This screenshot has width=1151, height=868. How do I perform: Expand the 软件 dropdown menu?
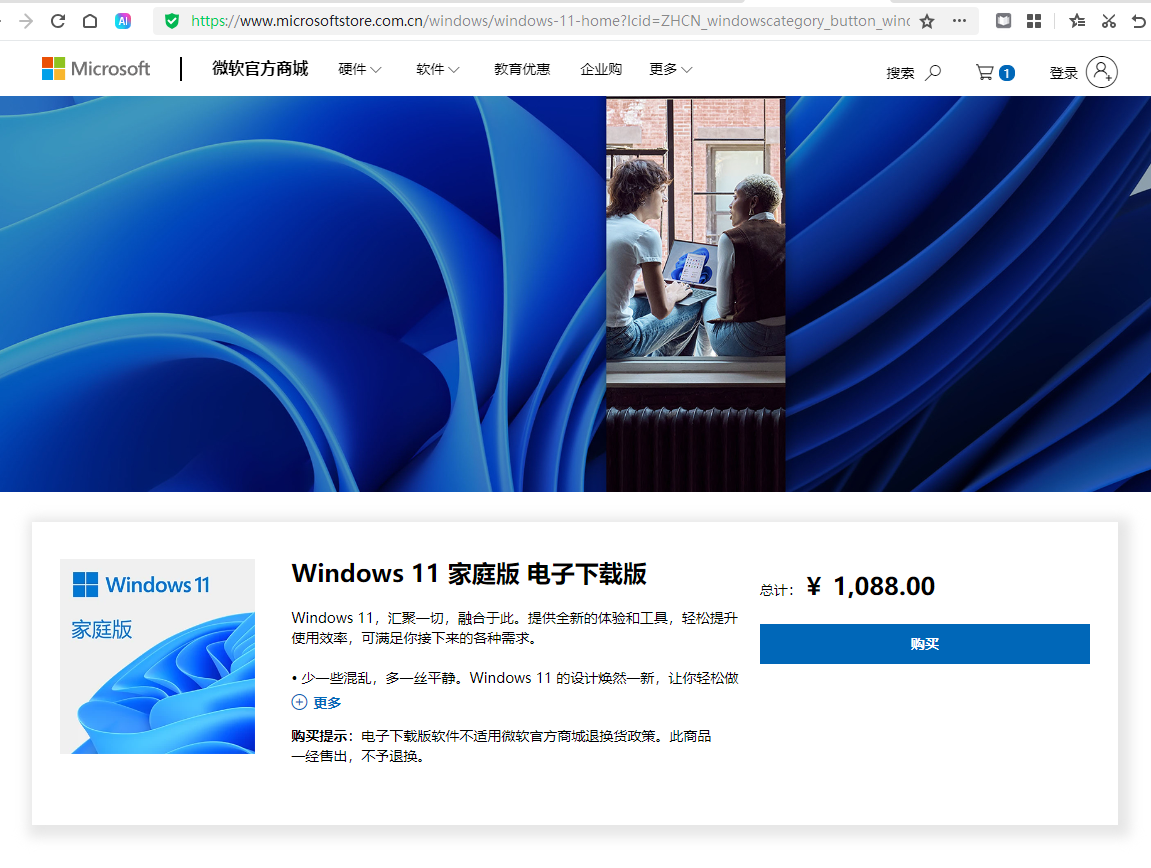click(437, 69)
